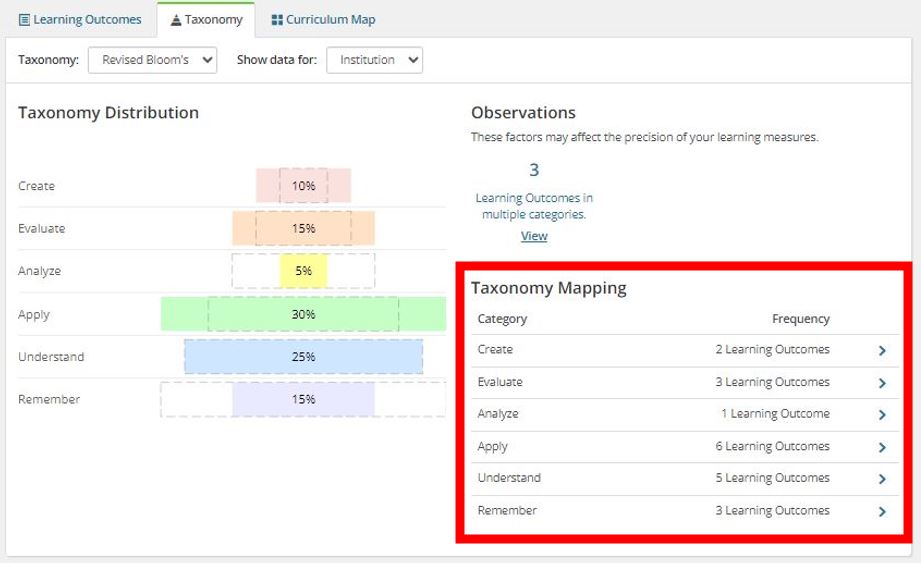Click the Remember row chevron arrow
921x563 pixels.
[882, 511]
